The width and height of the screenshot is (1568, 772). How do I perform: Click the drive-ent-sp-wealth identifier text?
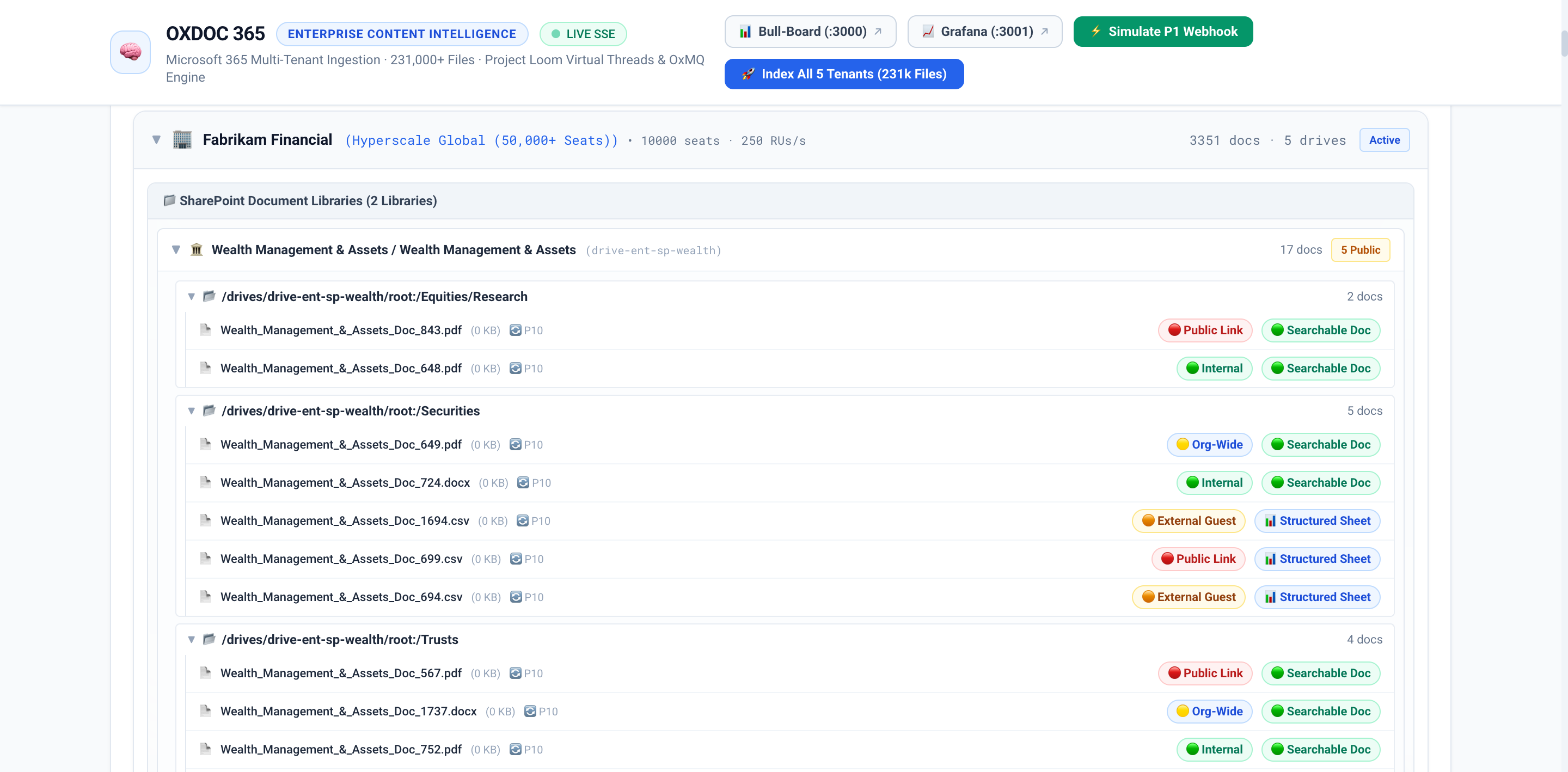(x=653, y=251)
